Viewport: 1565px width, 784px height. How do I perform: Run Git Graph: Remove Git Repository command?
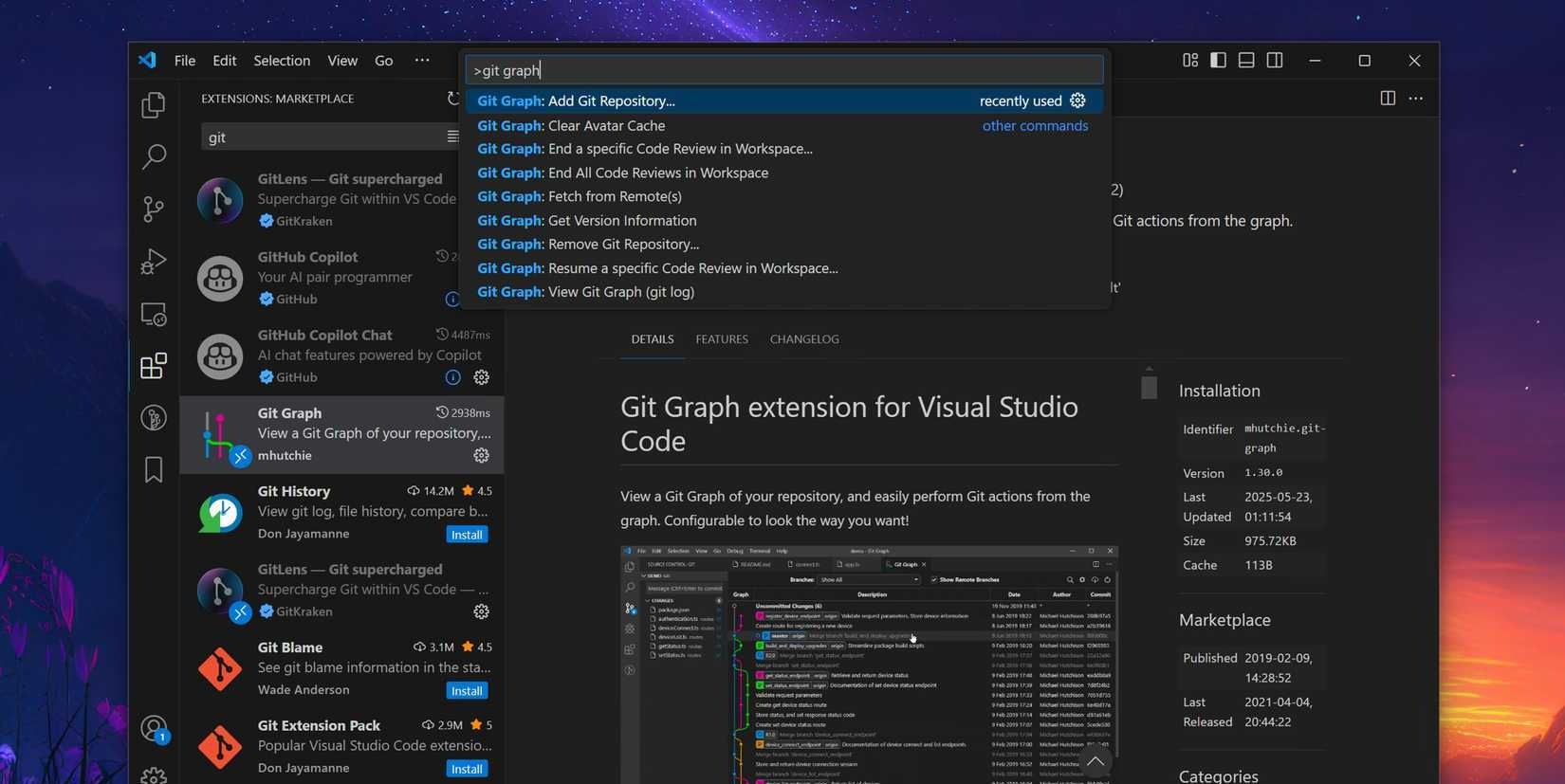click(783, 244)
